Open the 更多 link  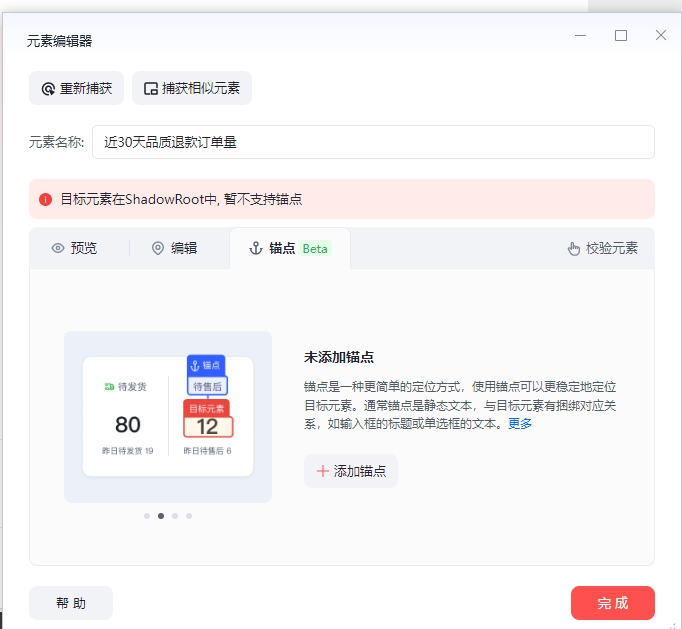pyautogui.click(x=520, y=423)
